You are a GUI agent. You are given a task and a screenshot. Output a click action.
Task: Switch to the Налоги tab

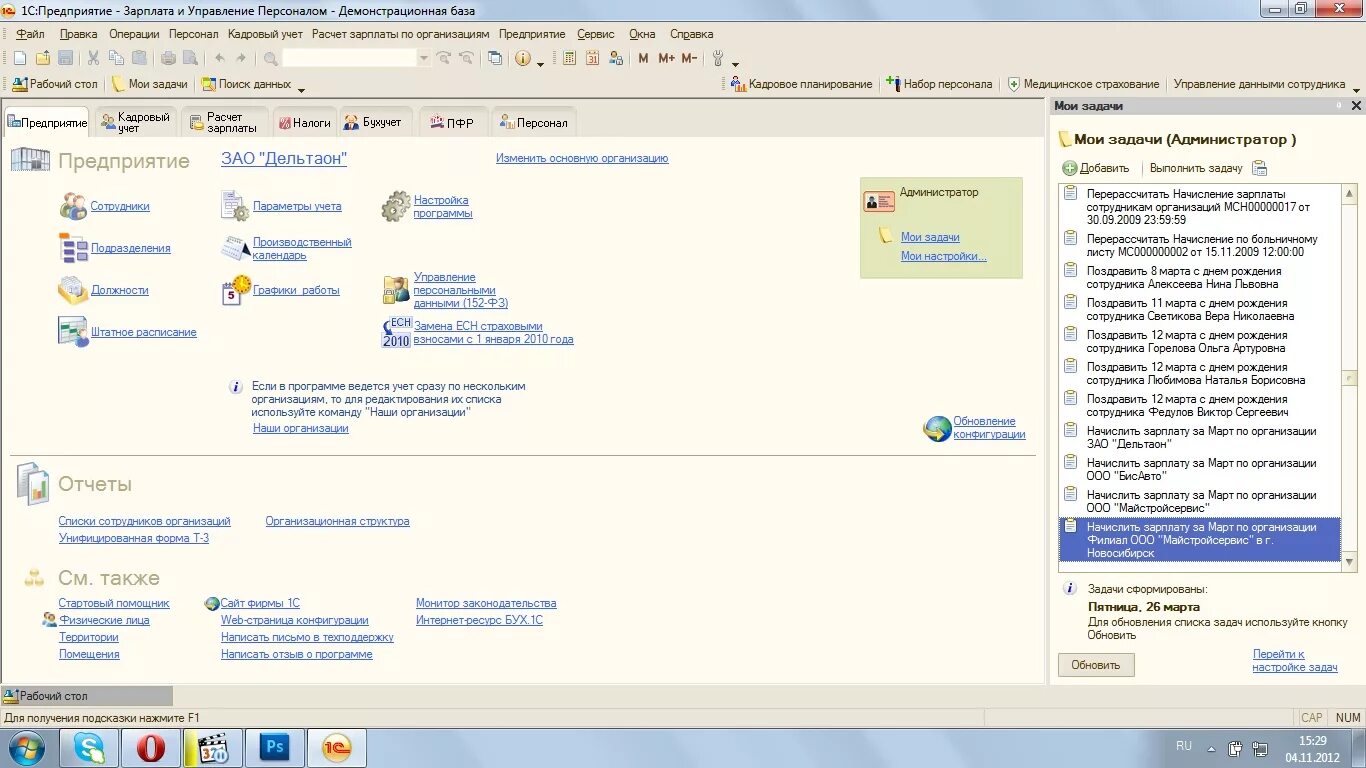[x=305, y=122]
